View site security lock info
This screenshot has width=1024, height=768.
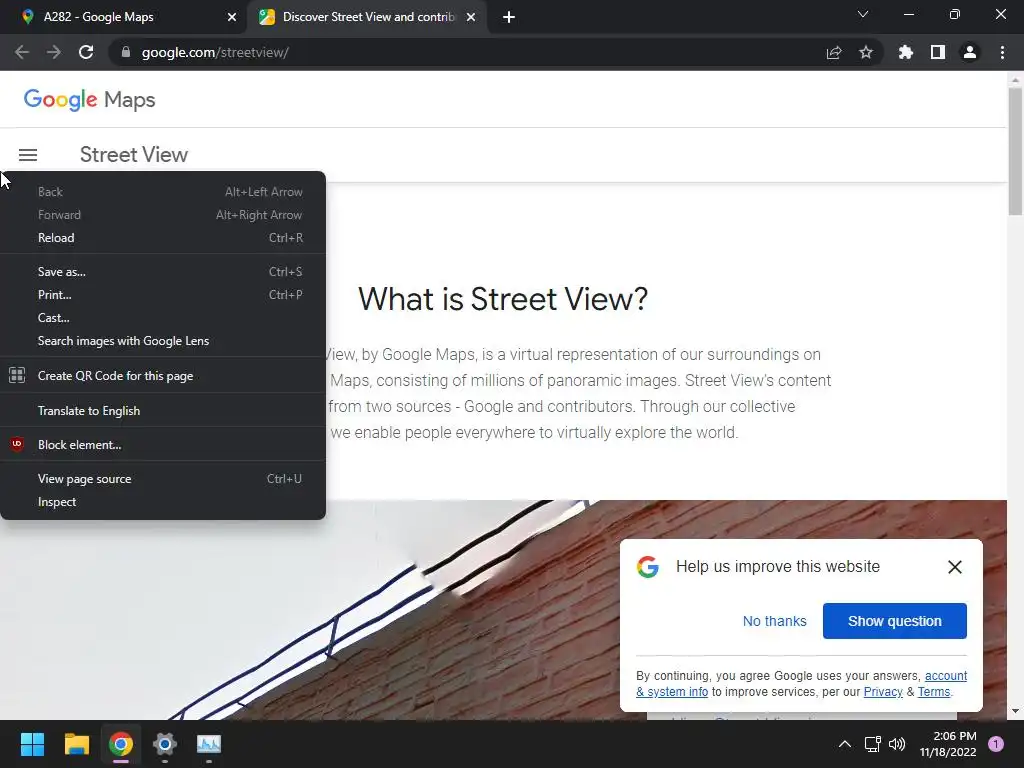[126, 52]
